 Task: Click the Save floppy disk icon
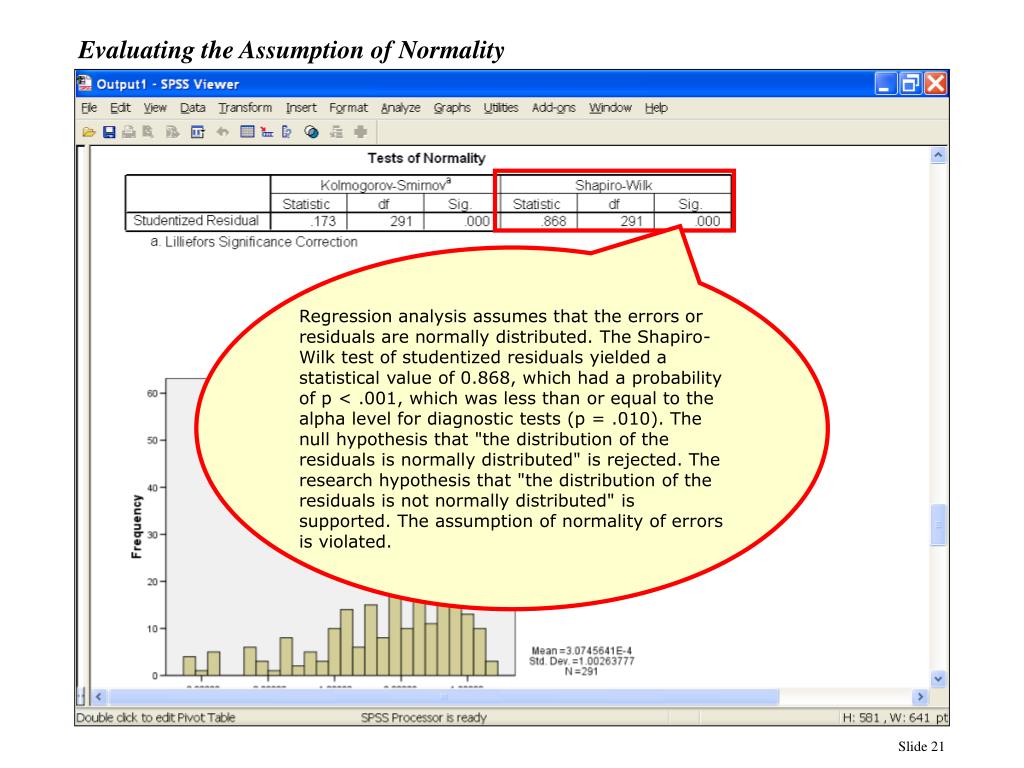(109, 133)
